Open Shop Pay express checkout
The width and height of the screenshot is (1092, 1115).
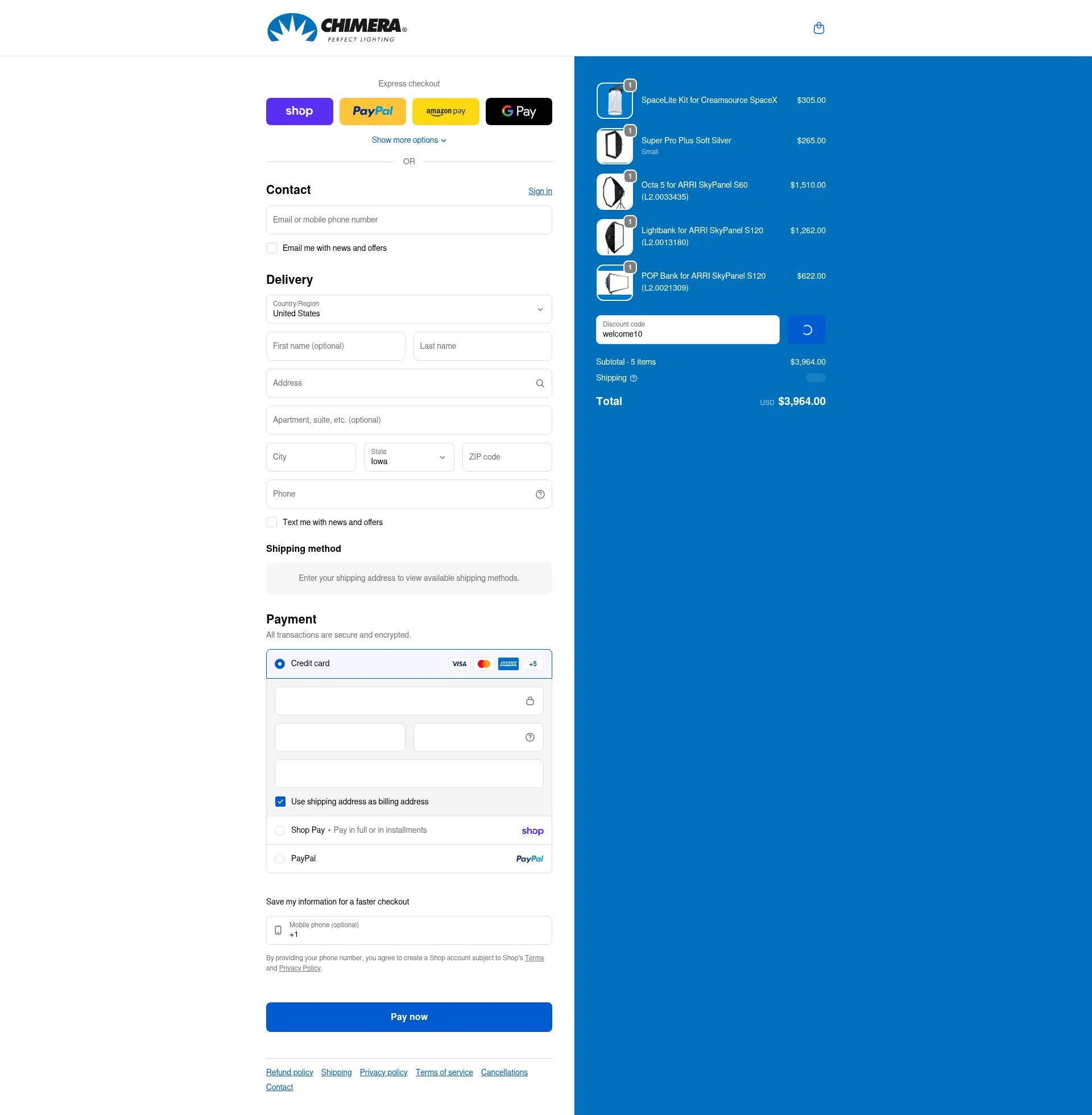pyautogui.click(x=299, y=111)
